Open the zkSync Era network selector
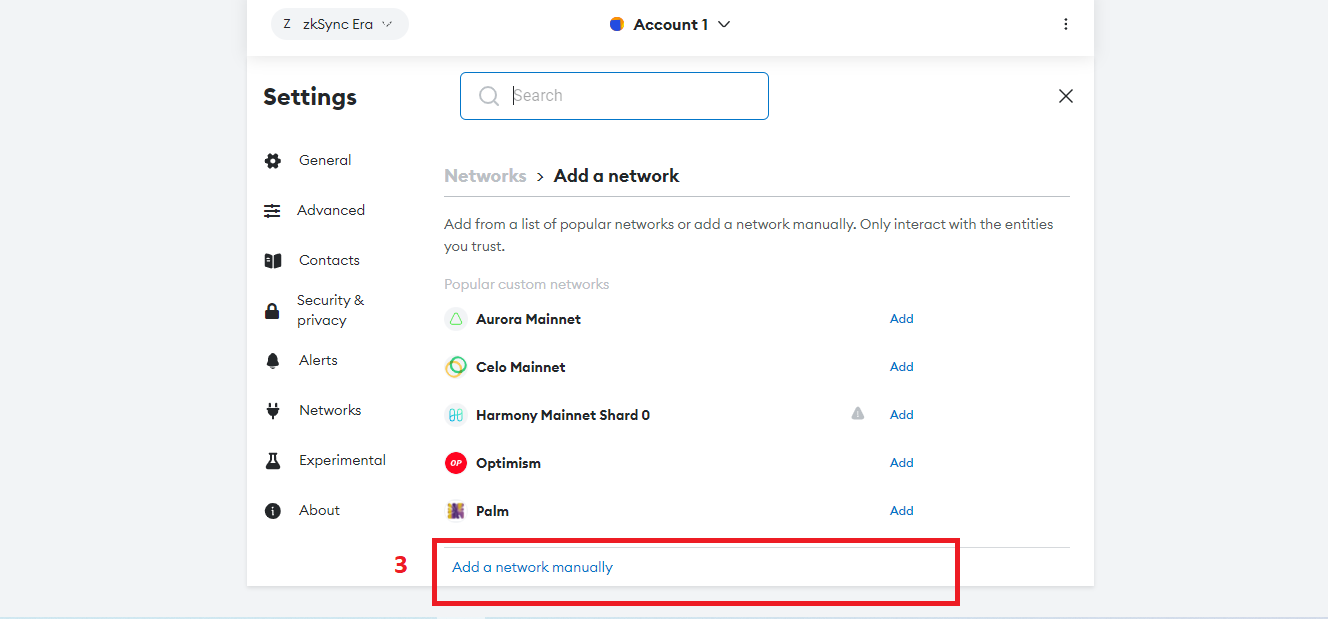The height and width of the screenshot is (619, 1328). click(340, 24)
